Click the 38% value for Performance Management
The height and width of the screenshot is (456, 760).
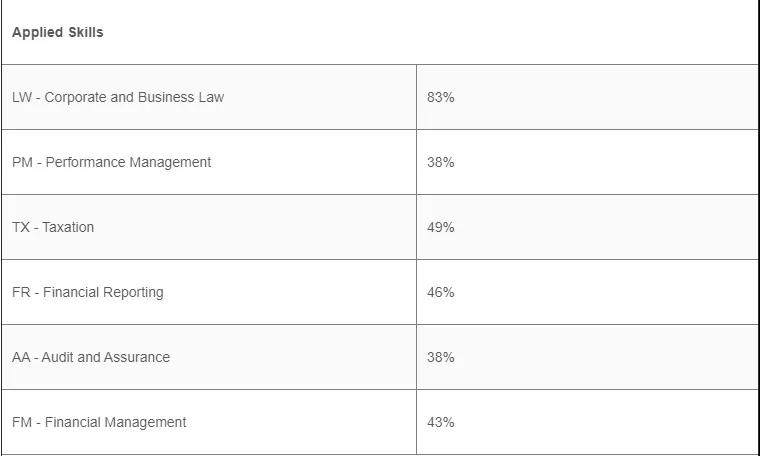(440, 162)
